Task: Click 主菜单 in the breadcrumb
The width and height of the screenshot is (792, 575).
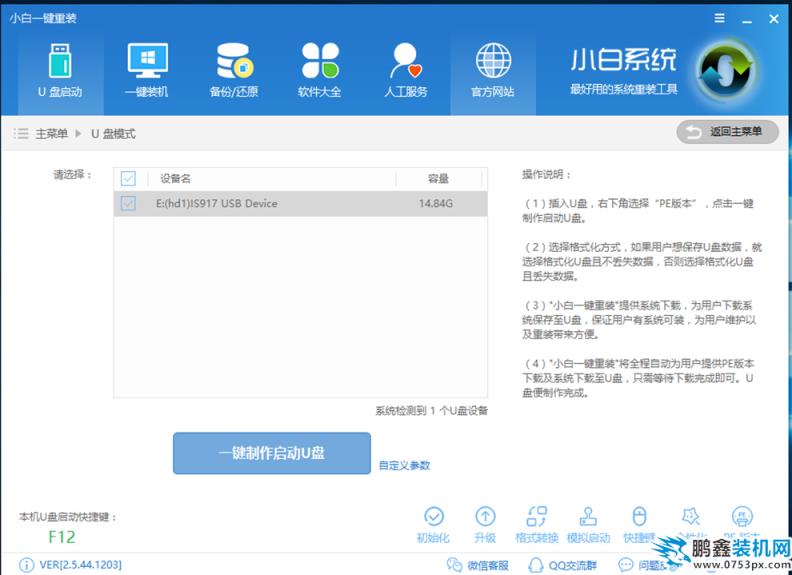Action: [51, 134]
